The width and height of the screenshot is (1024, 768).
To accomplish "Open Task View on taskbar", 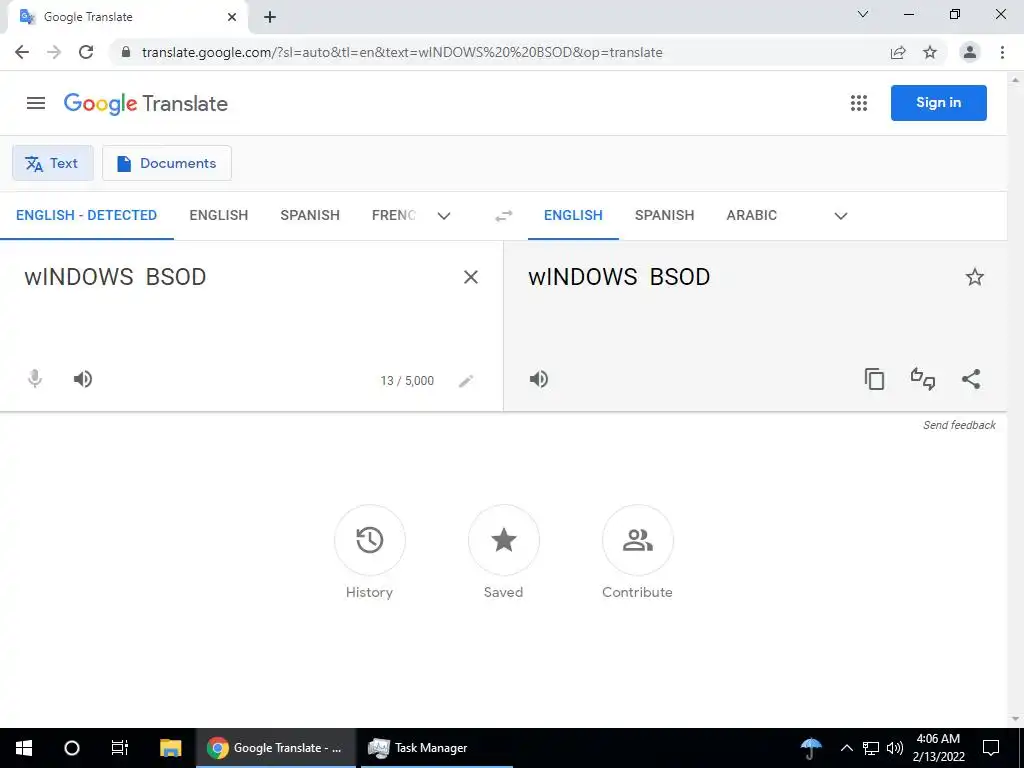I will pos(120,748).
